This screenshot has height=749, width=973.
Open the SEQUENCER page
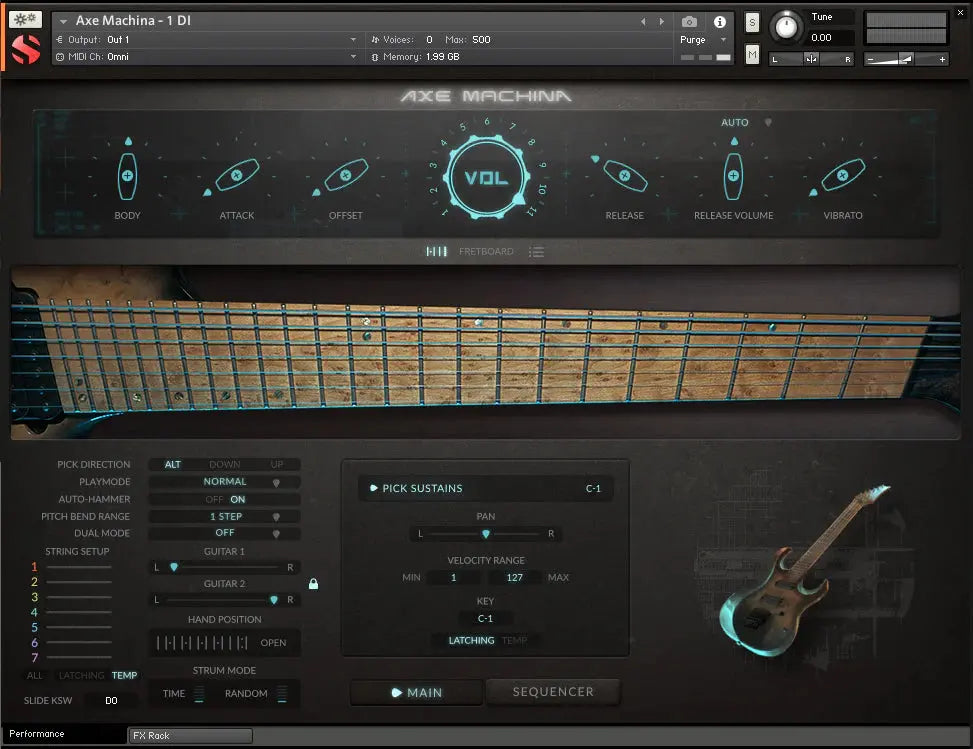click(x=553, y=692)
